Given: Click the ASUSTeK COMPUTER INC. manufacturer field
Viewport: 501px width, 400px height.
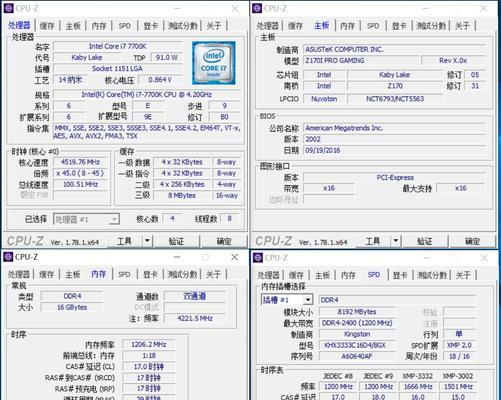Looking at the screenshot, I should click(394, 49).
